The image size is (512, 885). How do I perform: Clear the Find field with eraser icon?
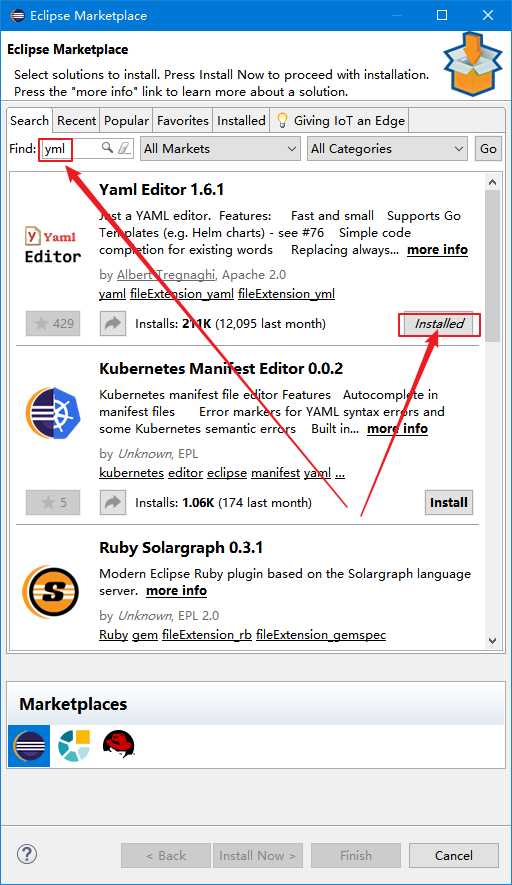pyautogui.click(x=124, y=148)
